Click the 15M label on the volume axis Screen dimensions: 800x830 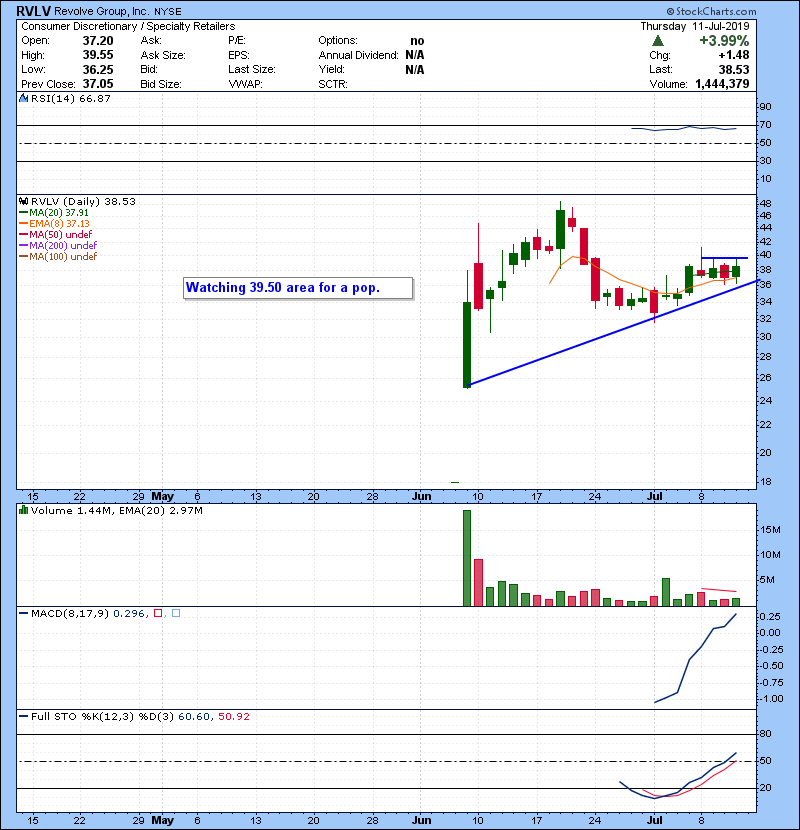770,530
